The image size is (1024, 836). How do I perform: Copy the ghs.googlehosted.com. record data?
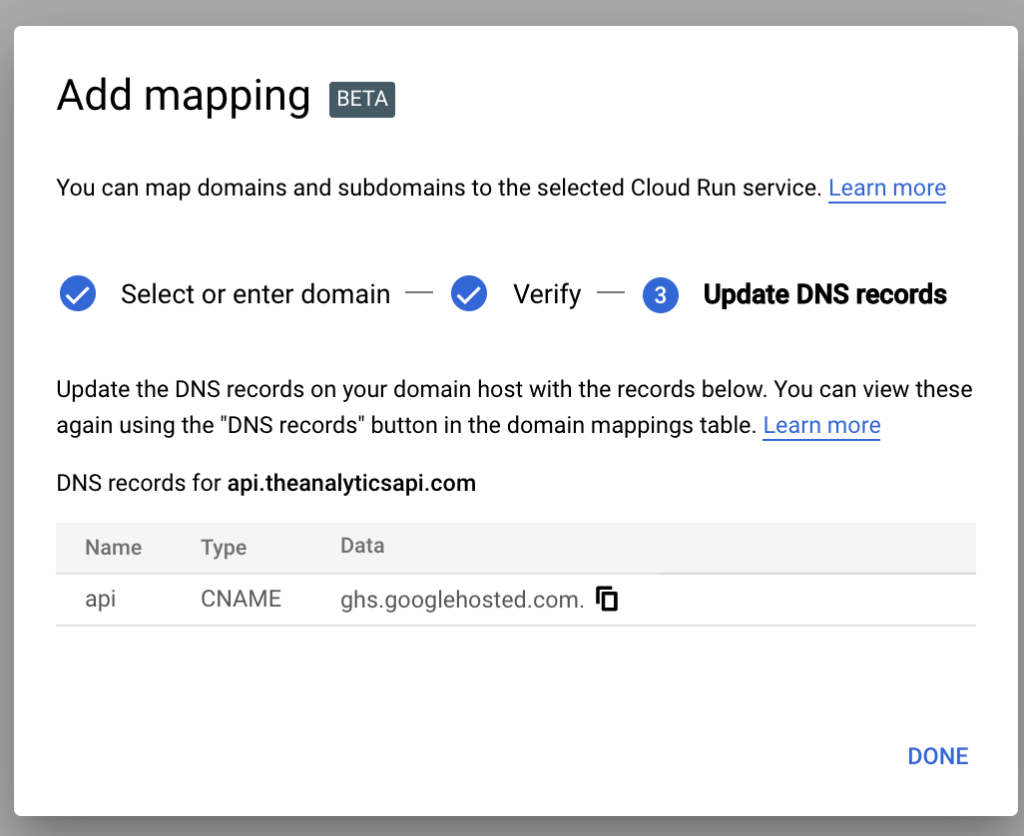coord(607,599)
